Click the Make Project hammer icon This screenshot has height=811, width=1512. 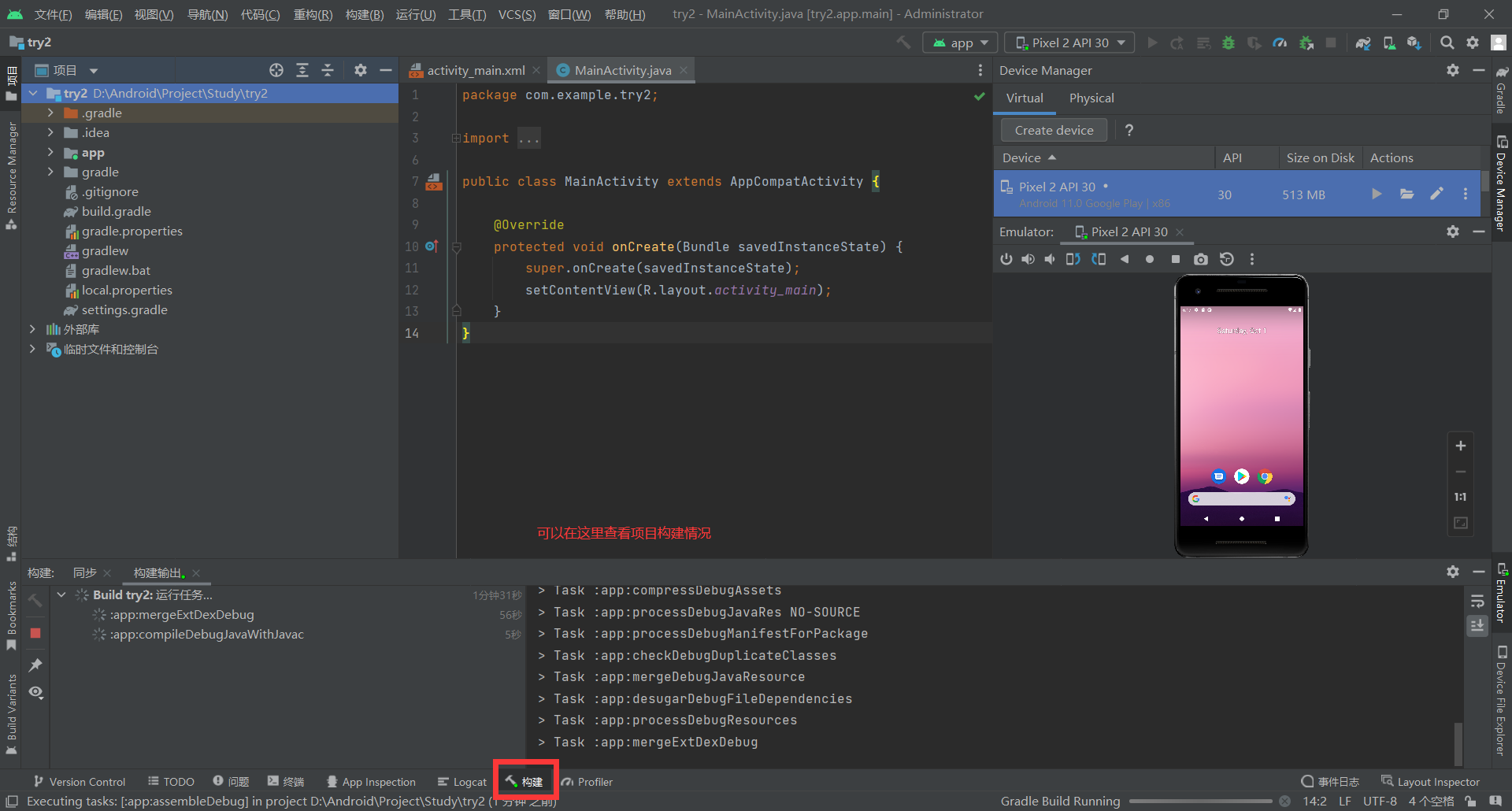pos(904,43)
